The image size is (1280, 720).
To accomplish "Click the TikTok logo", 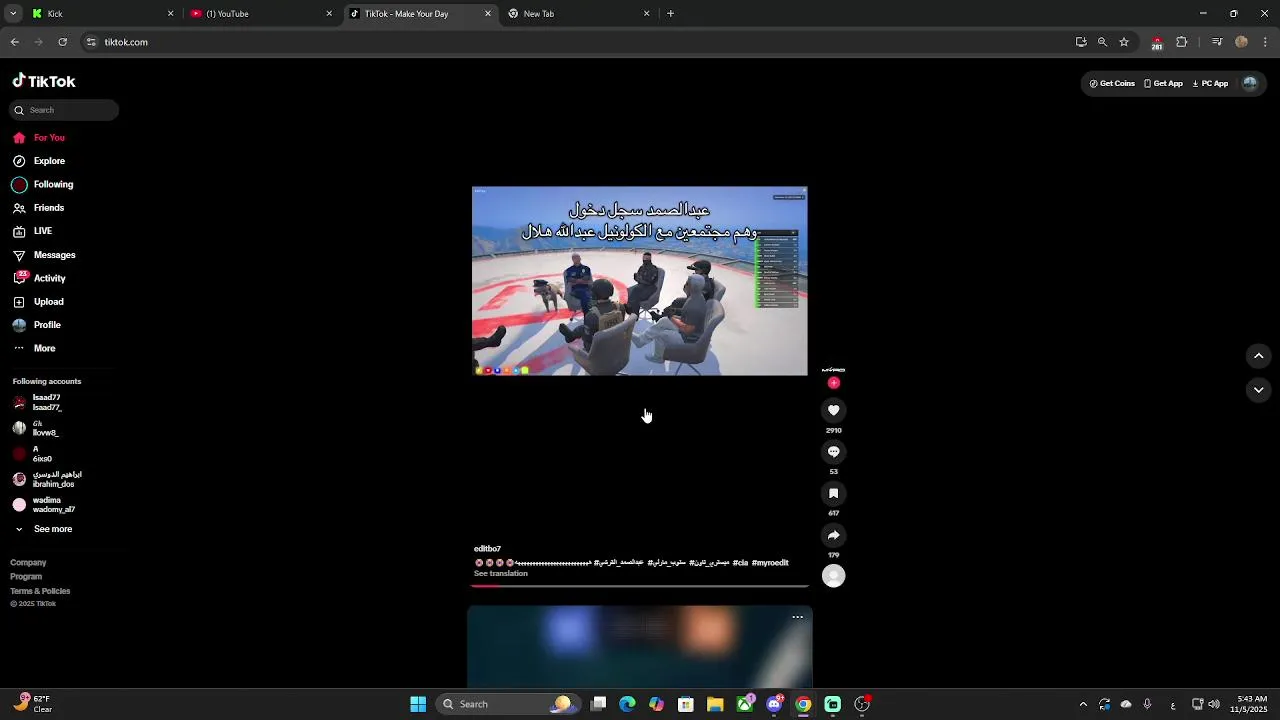I will click(x=44, y=81).
